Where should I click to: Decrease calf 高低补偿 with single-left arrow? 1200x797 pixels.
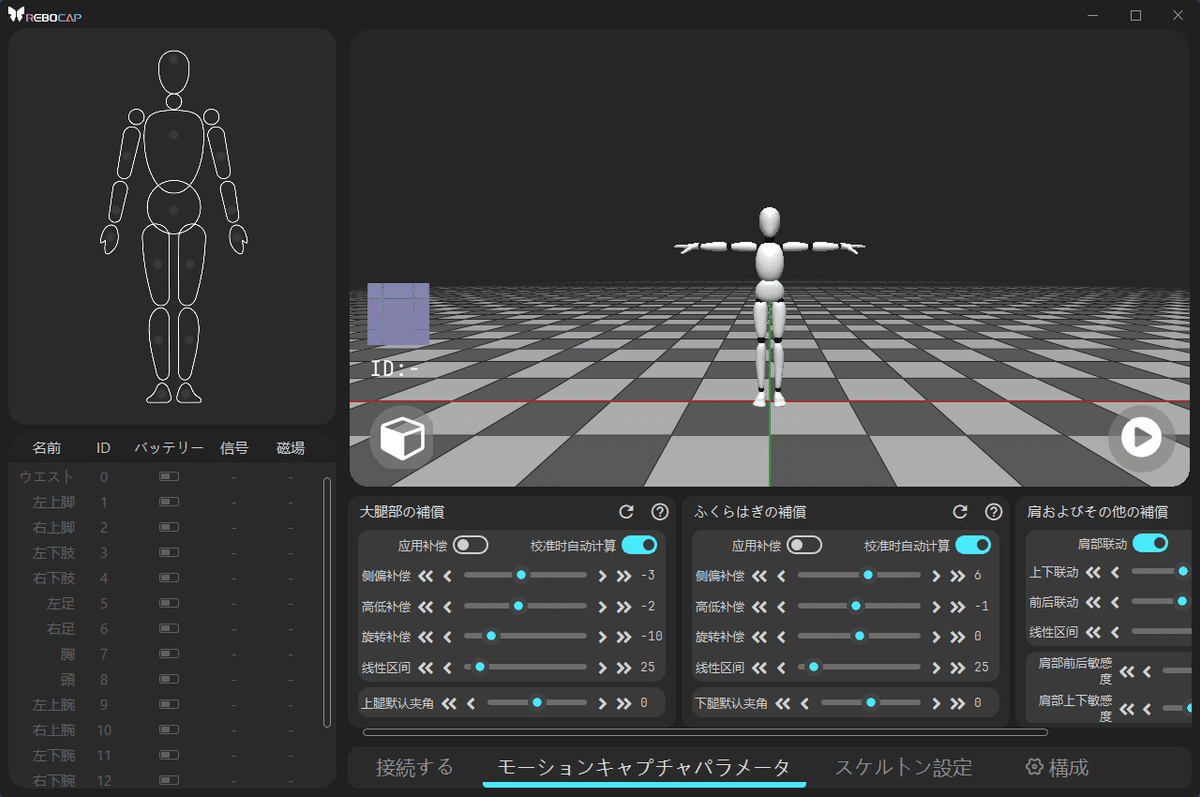tap(782, 606)
